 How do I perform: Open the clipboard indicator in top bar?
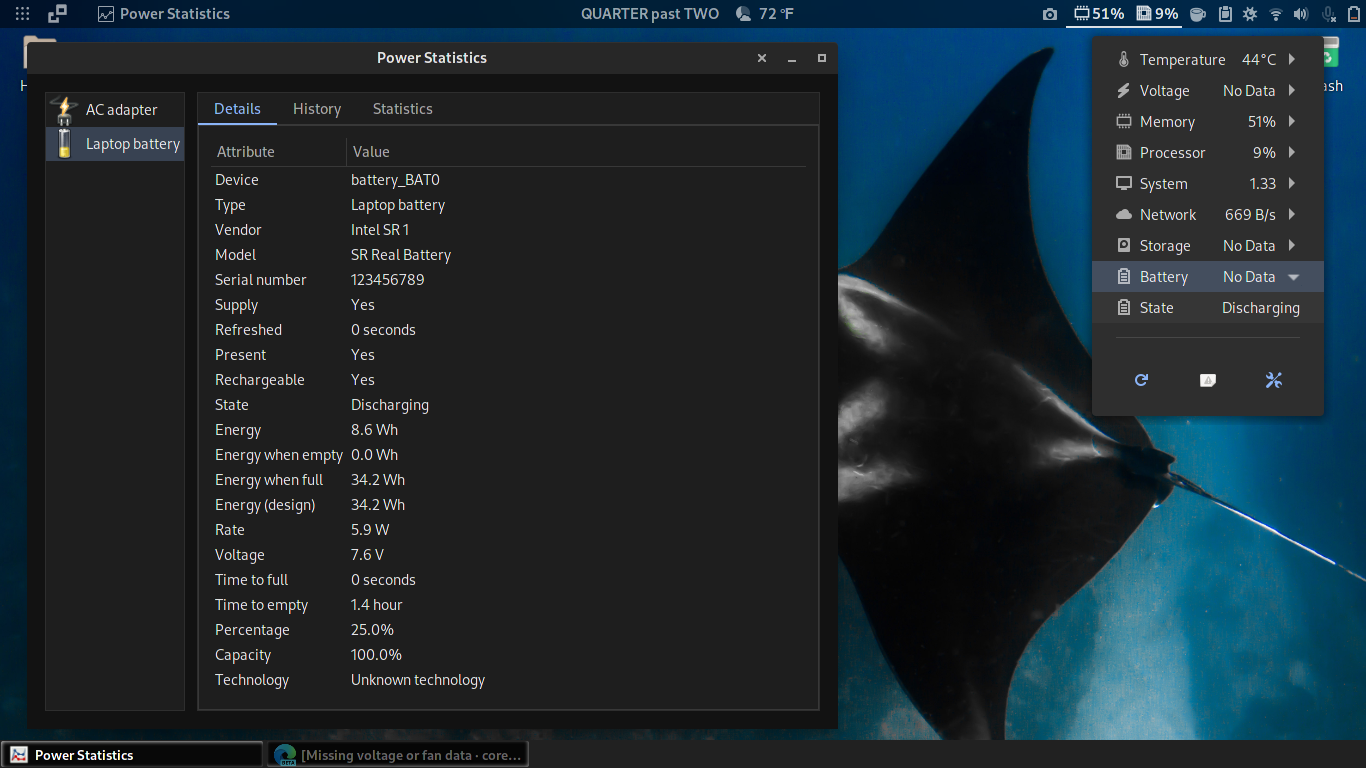pos(1224,14)
